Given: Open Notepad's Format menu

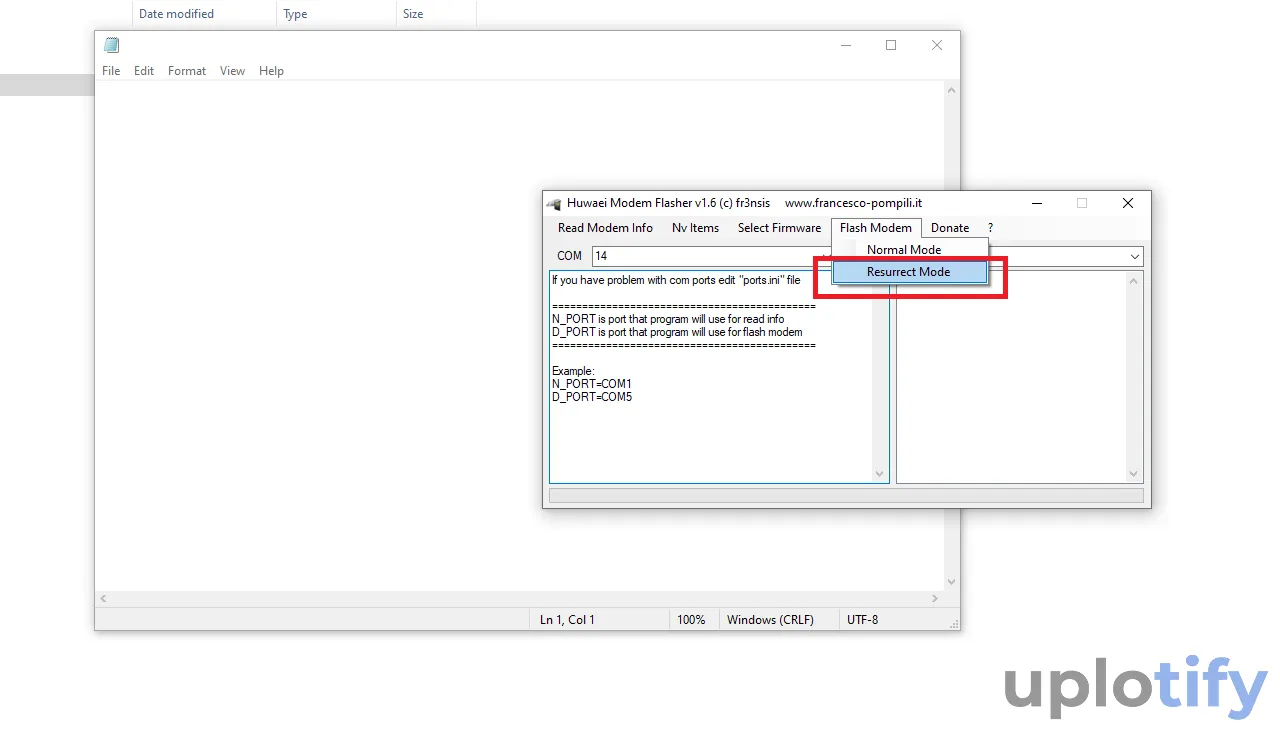Looking at the screenshot, I should click(x=187, y=71).
